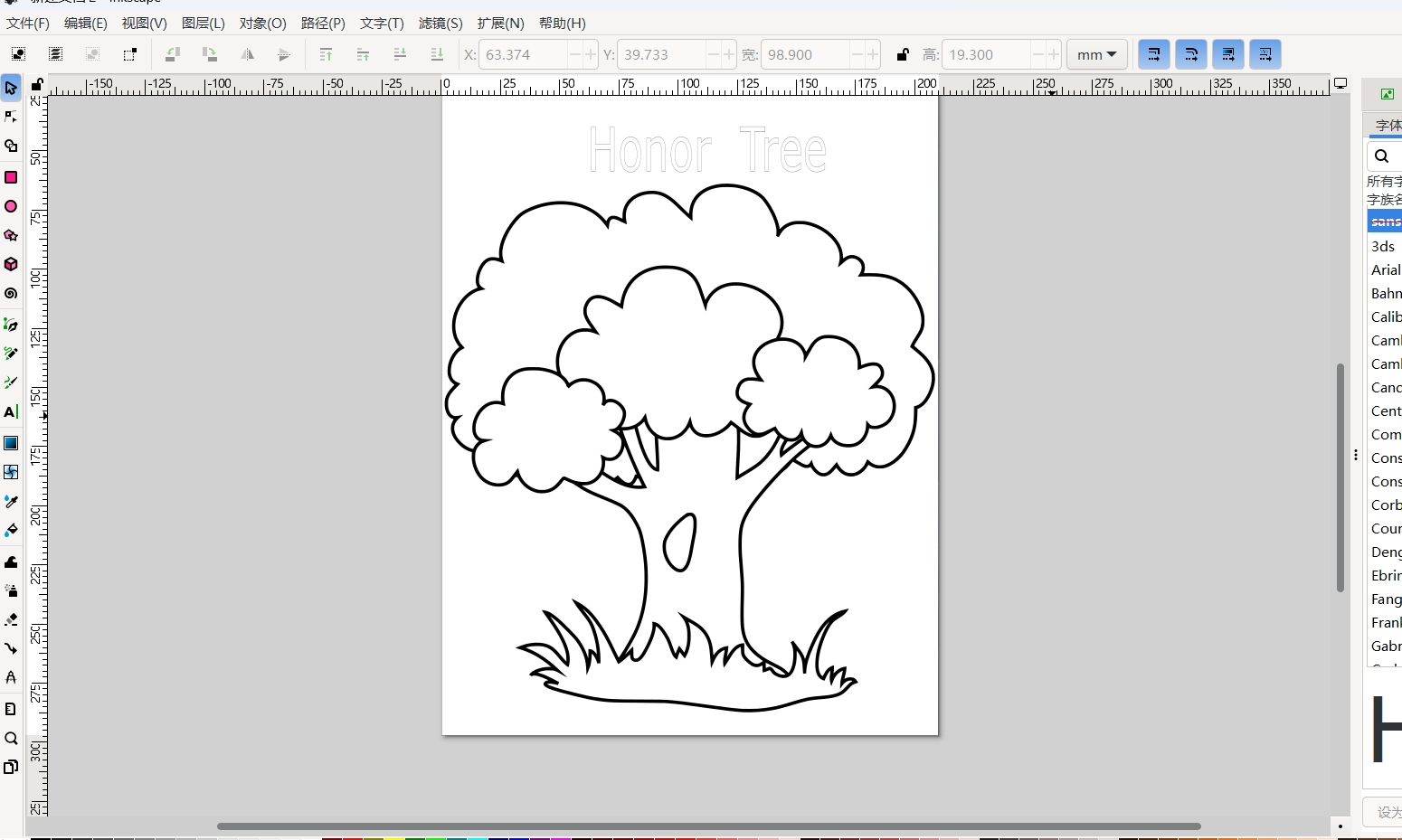Screen dimensions: 1402x840
Task: Select the Eraser tool
Action: [11, 619]
